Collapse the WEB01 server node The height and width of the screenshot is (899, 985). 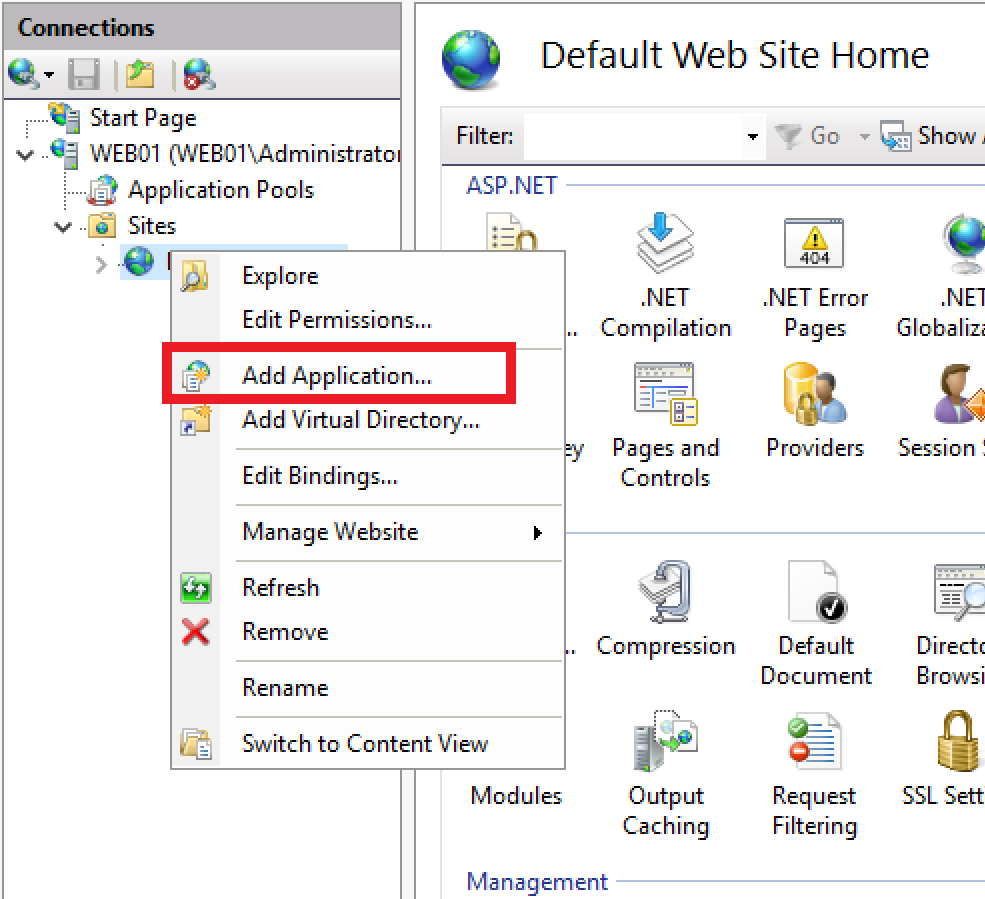[x=24, y=154]
